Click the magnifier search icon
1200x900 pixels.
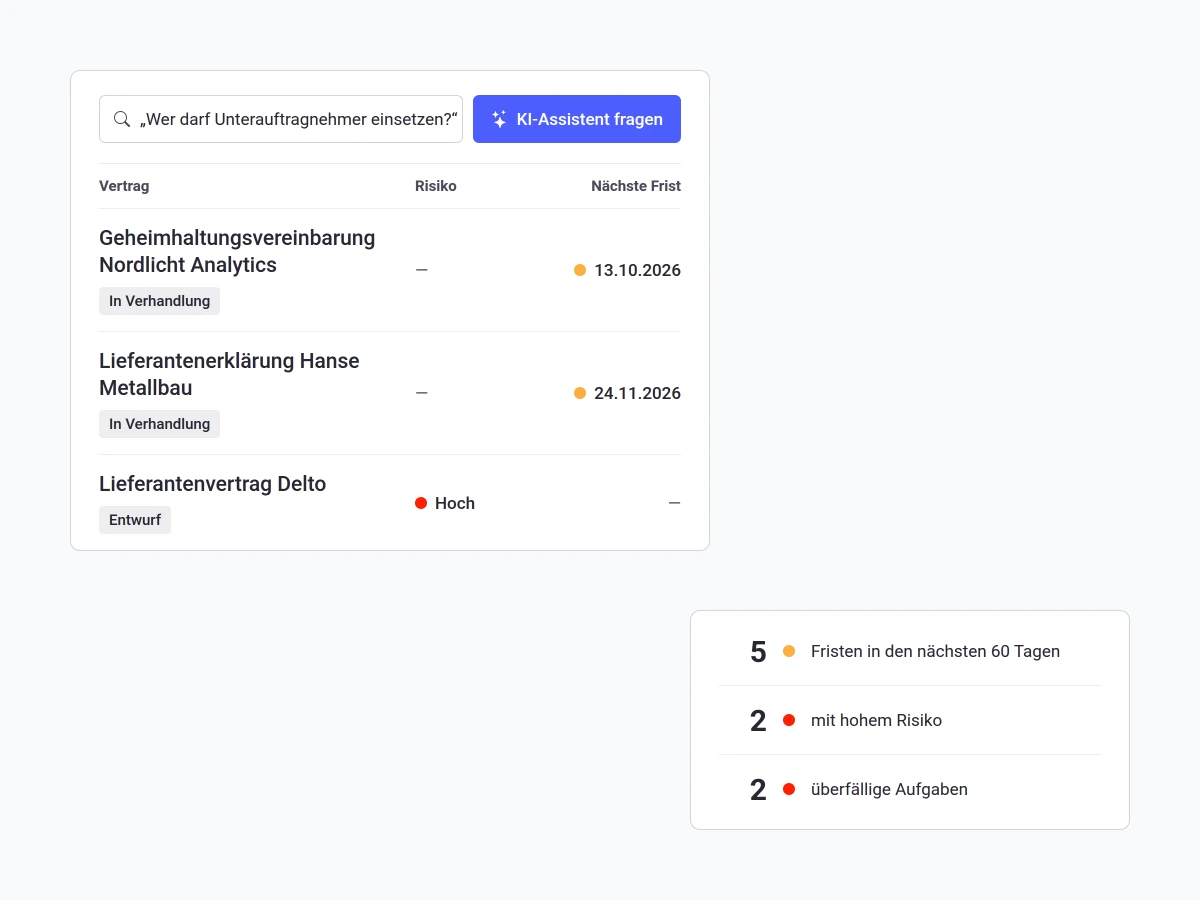coord(122,119)
